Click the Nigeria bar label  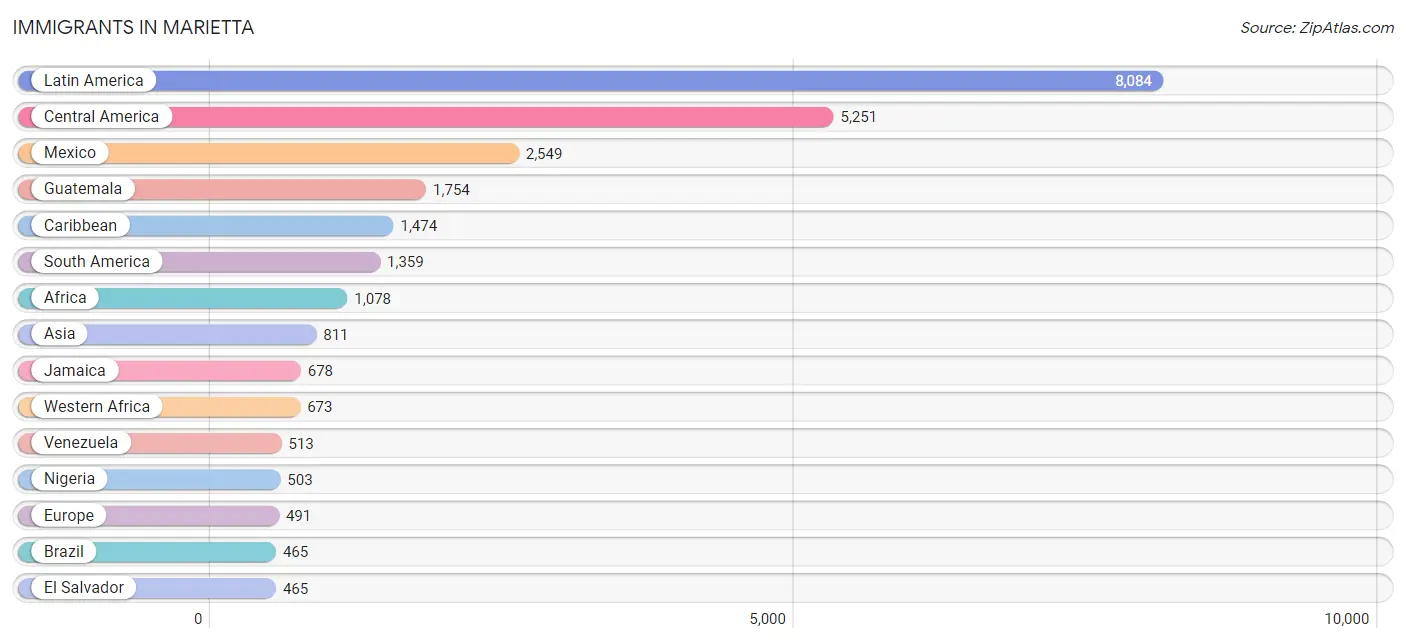(x=69, y=479)
